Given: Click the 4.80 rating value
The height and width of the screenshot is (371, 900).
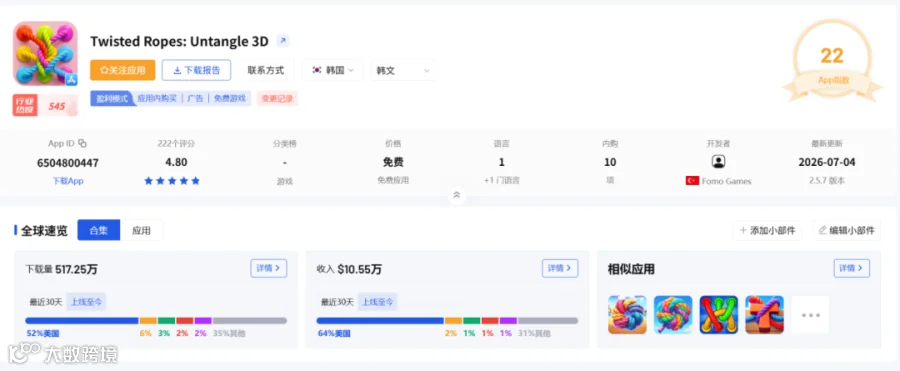Looking at the screenshot, I should click(176, 163).
